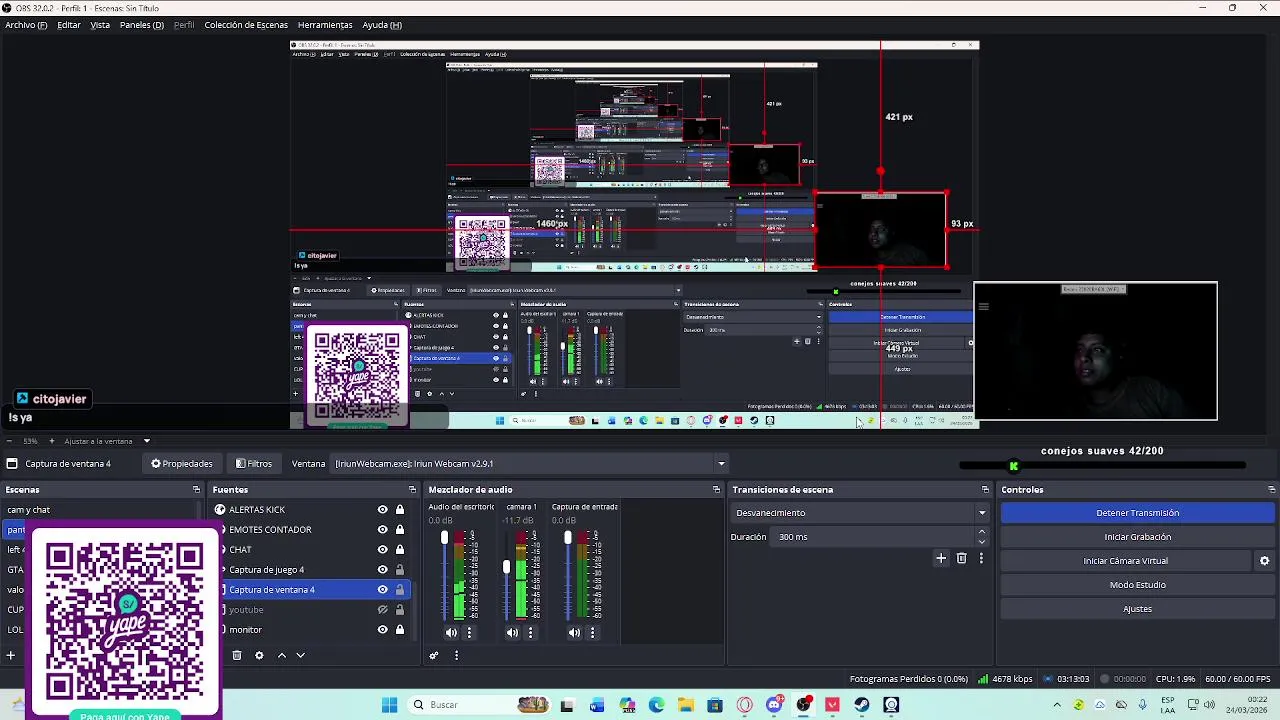Click Iniciar Cámara Virtual button

1126,561
